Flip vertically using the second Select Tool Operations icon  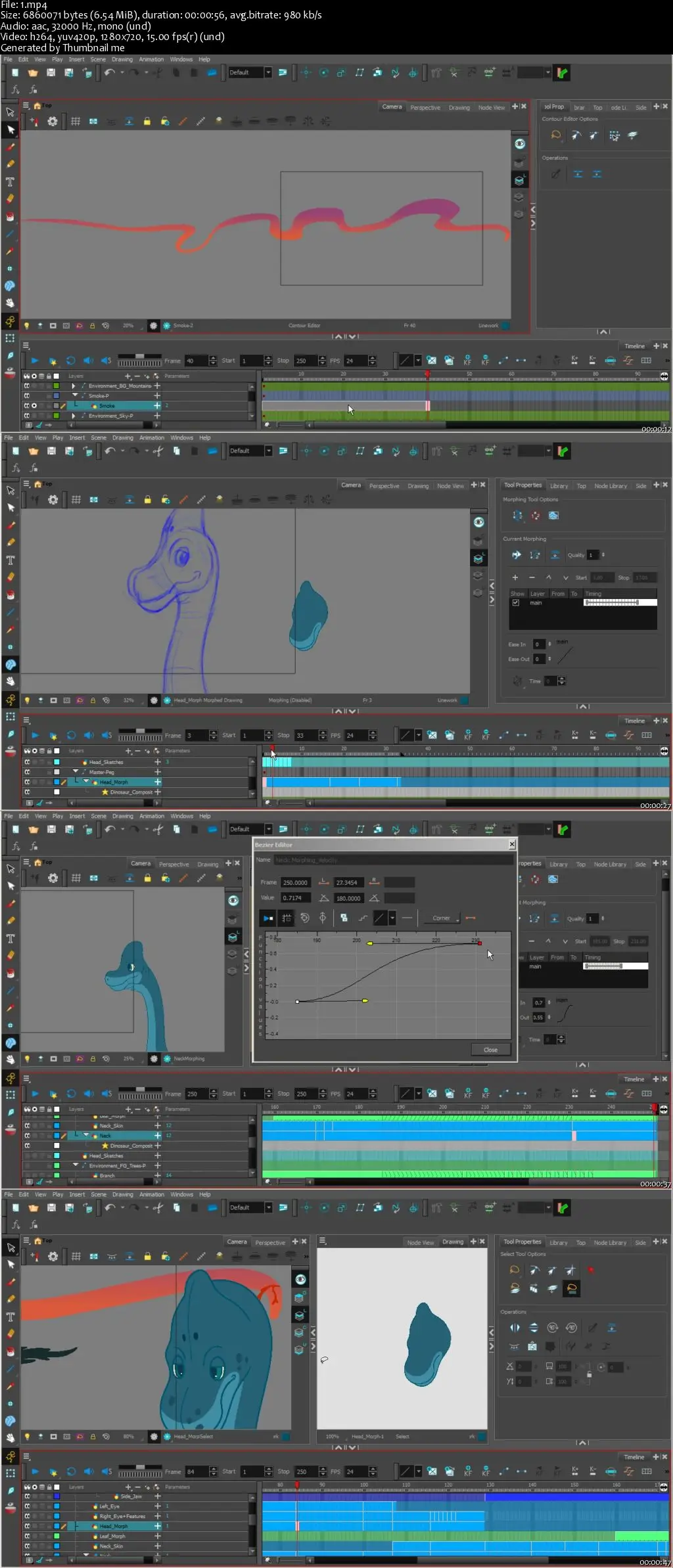tap(534, 1328)
